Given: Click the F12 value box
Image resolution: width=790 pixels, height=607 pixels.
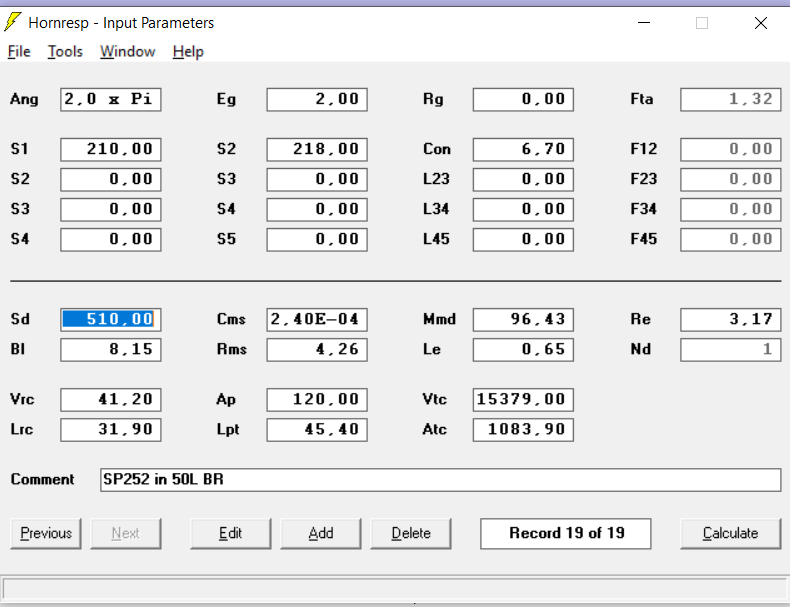Looking at the screenshot, I should (731, 149).
